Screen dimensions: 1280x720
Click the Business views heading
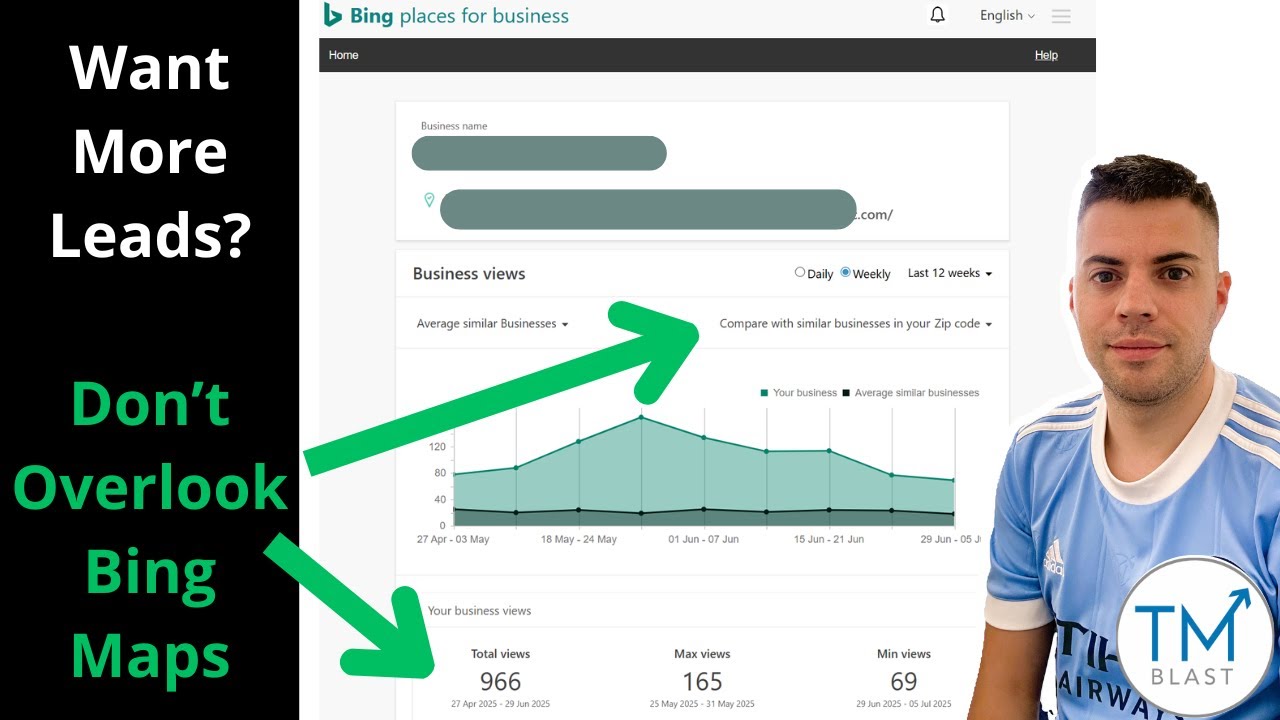pos(469,274)
